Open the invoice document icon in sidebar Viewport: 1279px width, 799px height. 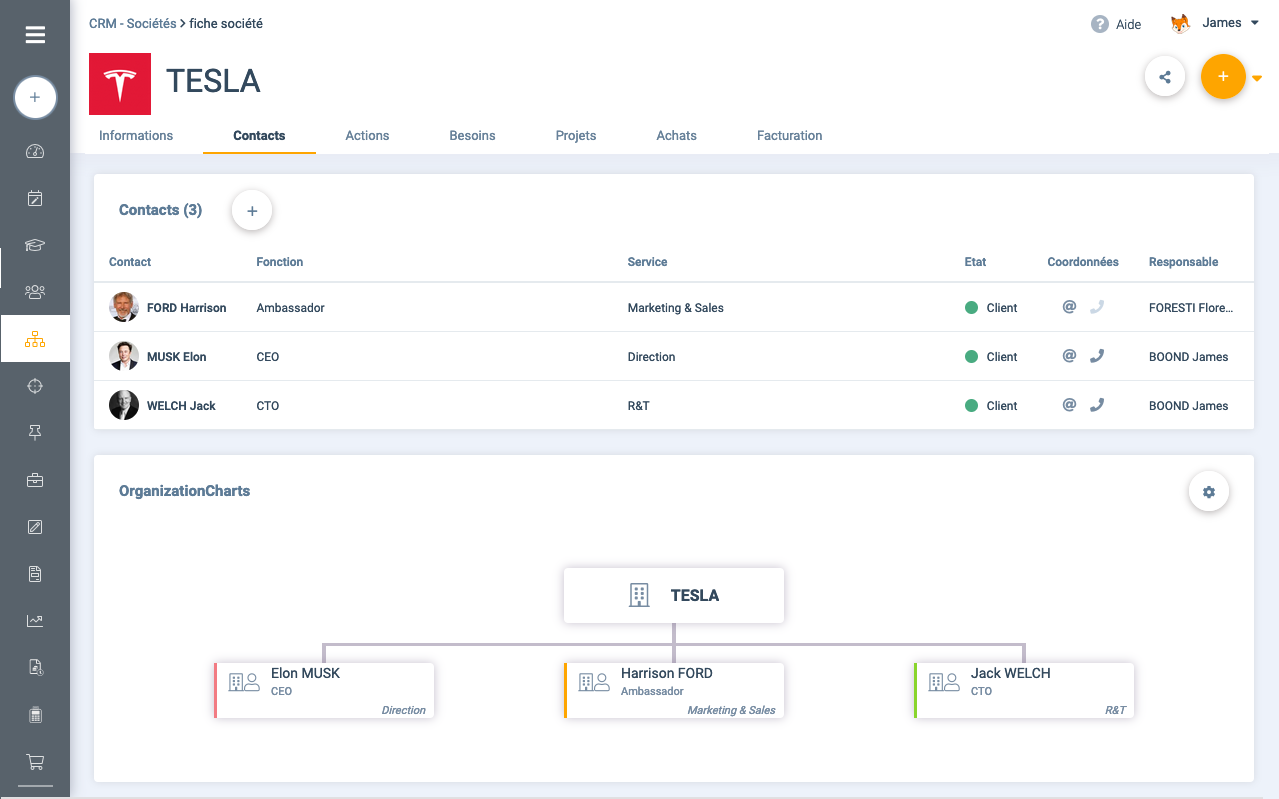pos(35,667)
